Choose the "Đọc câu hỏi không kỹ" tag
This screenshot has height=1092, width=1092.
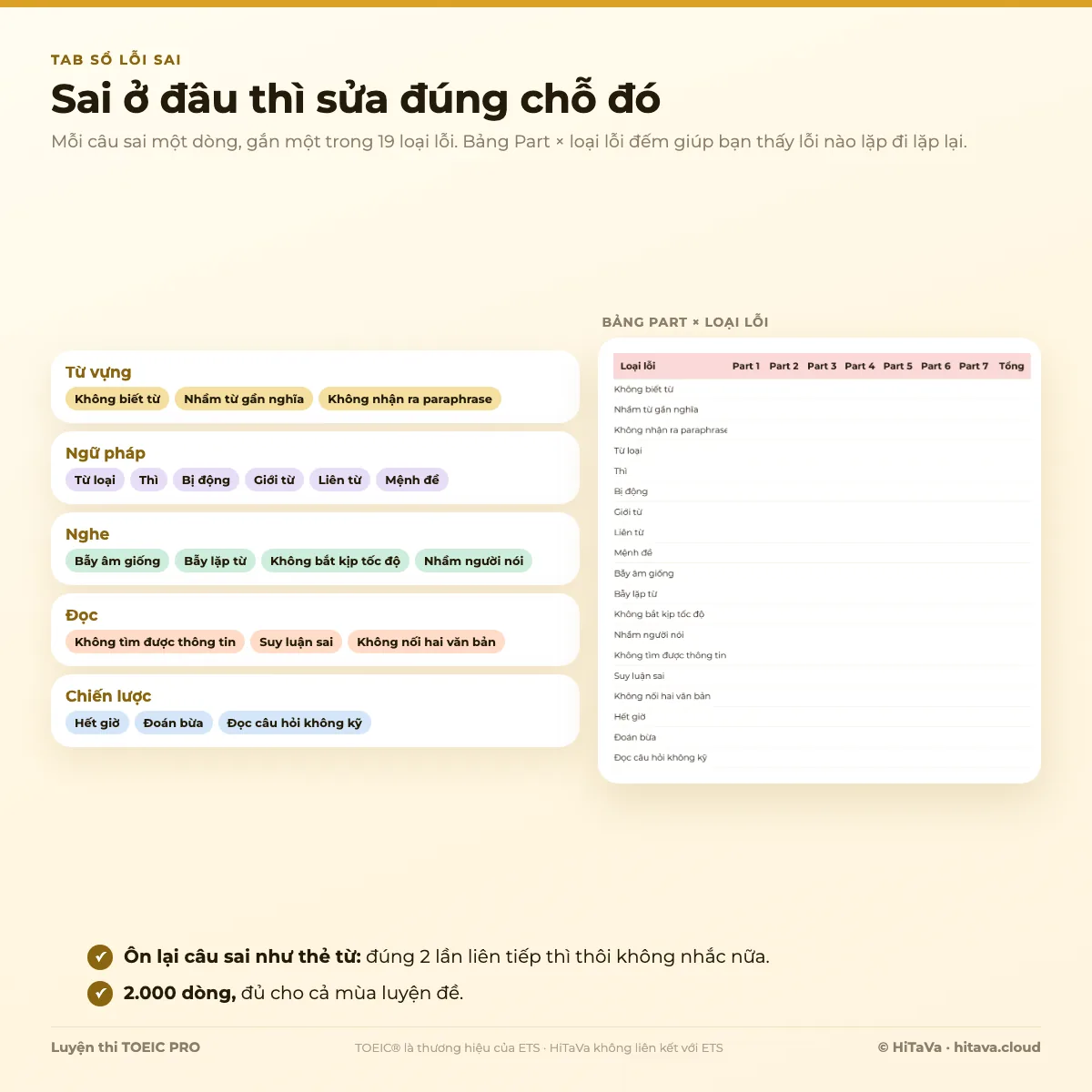click(x=294, y=723)
